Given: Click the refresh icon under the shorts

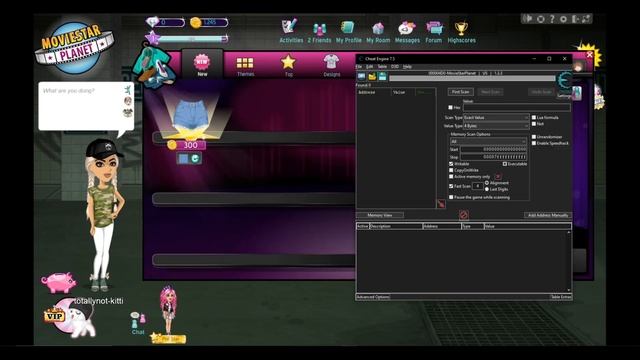Looking at the screenshot, I should pos(195,158).
